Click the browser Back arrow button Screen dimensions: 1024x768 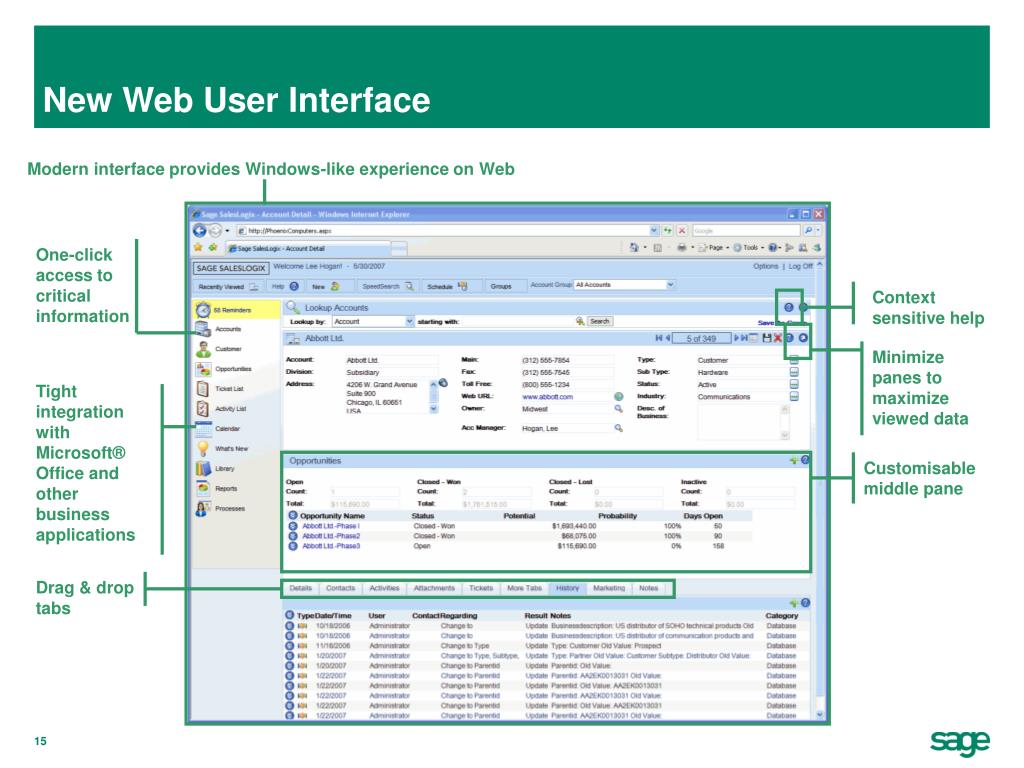click(x=200, y=231)
